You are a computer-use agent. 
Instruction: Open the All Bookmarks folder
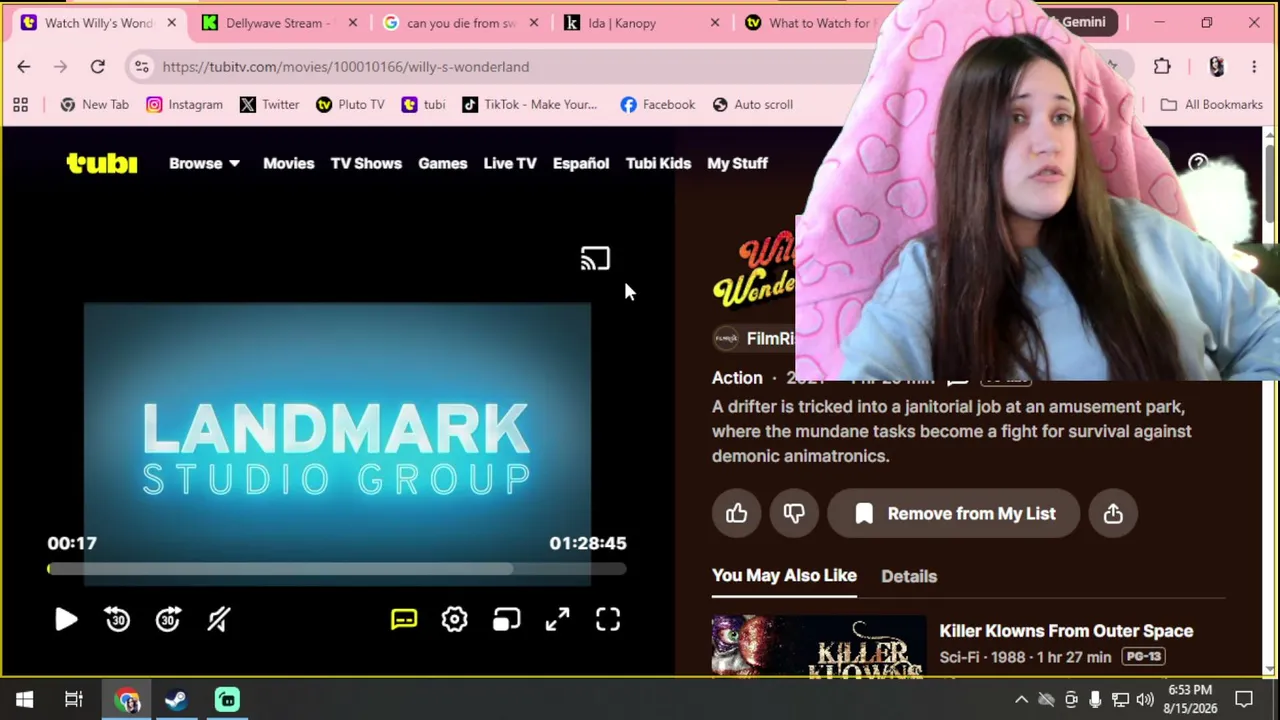click(x=1211, y=104)
